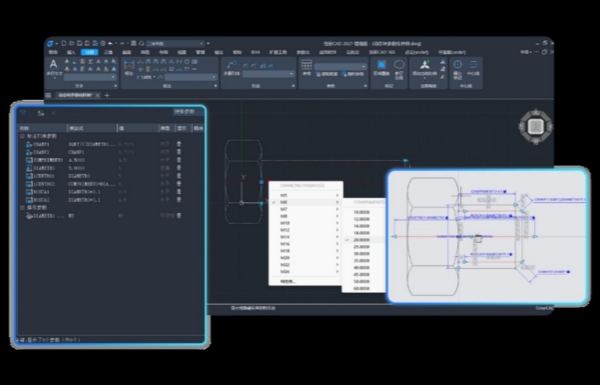Choose M16 in the DIAMETRO context menu
This screenshot has height=385, width=600.
[305, 244]
